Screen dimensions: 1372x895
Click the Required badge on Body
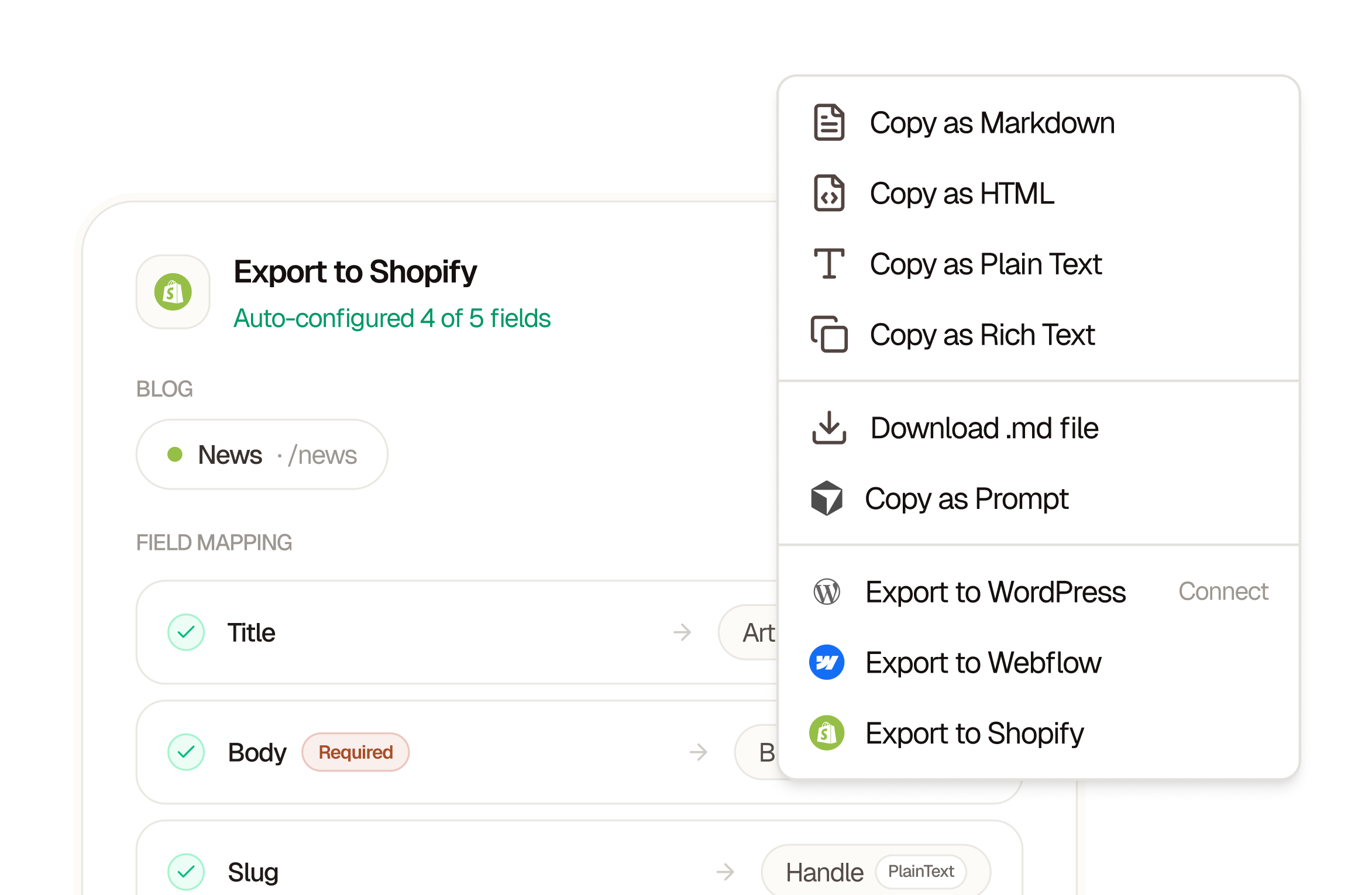[356, 752]
